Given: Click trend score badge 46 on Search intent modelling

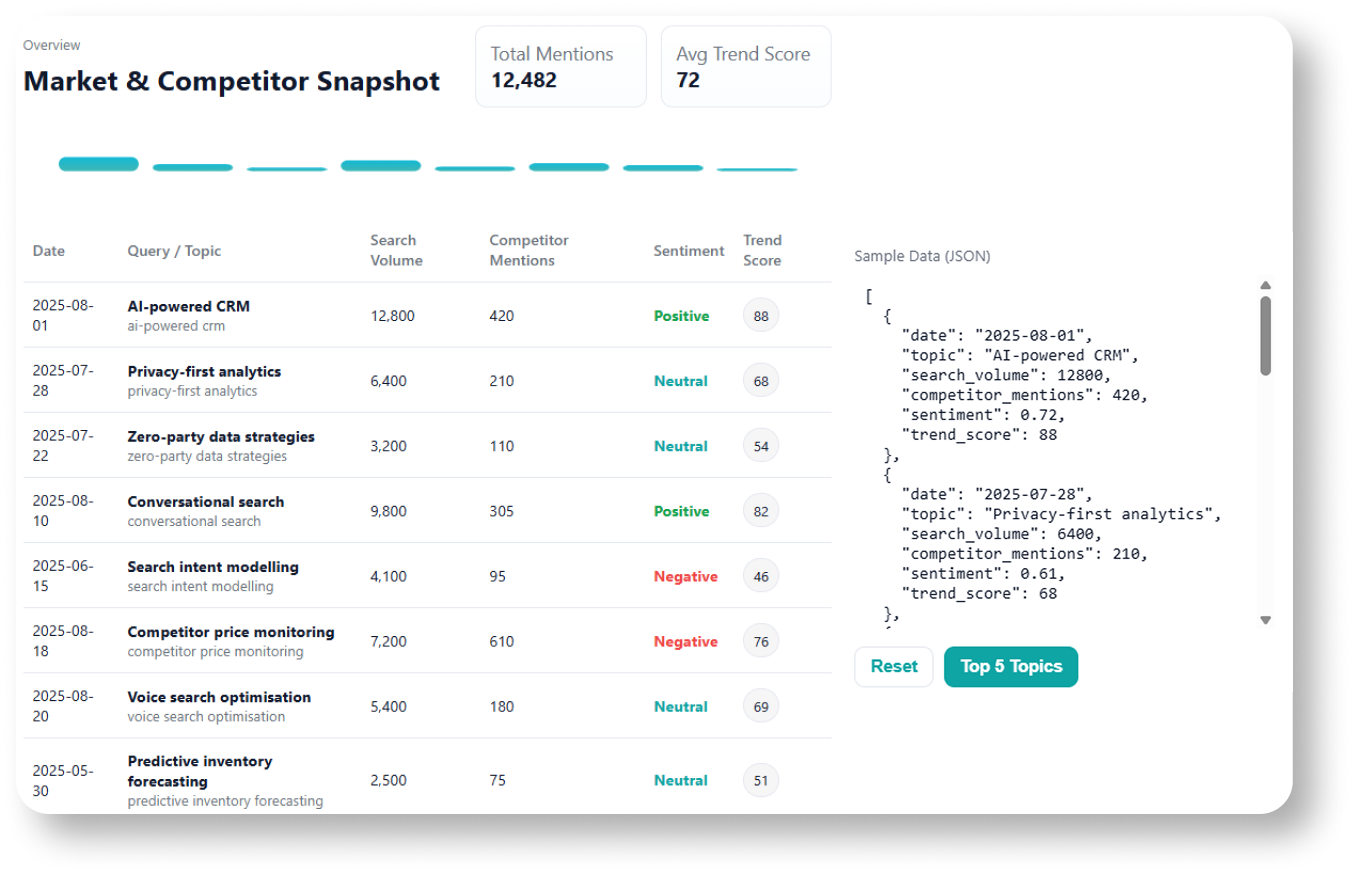Looking at the screenshot, I should click(761, 575).
